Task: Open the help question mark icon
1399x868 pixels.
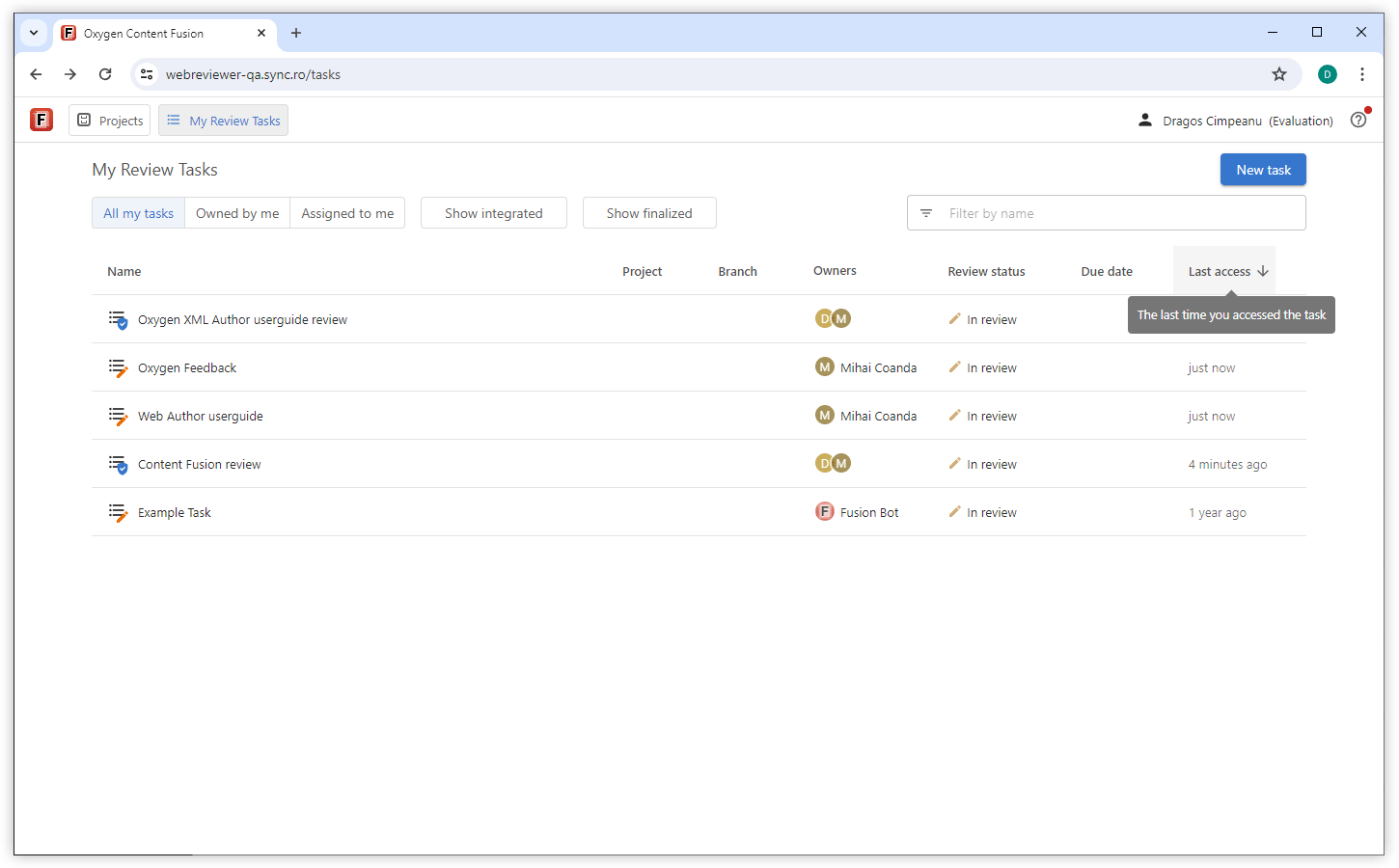Action: [x=1358, y=121]
